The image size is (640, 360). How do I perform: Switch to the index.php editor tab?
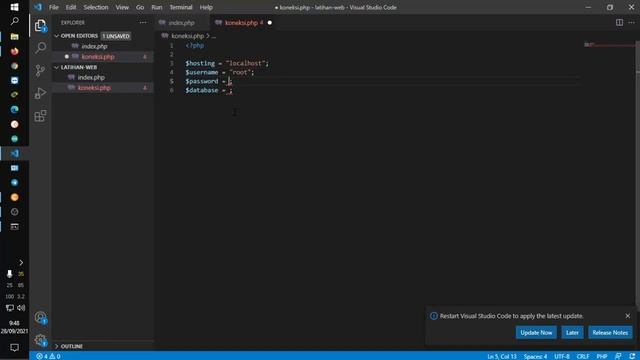(x=182, y=23)
